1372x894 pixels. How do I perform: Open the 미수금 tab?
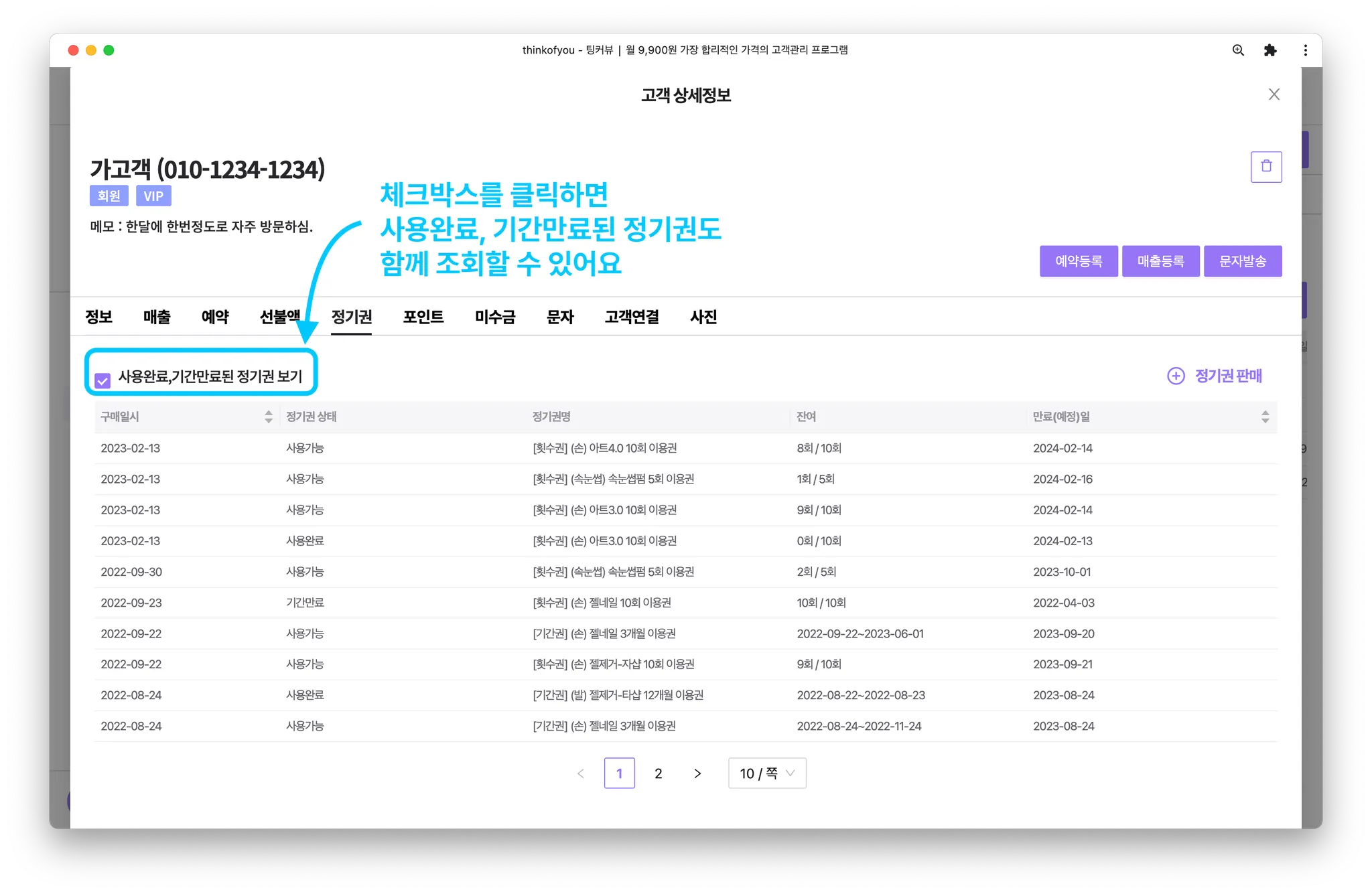click(x=494, y=317)
